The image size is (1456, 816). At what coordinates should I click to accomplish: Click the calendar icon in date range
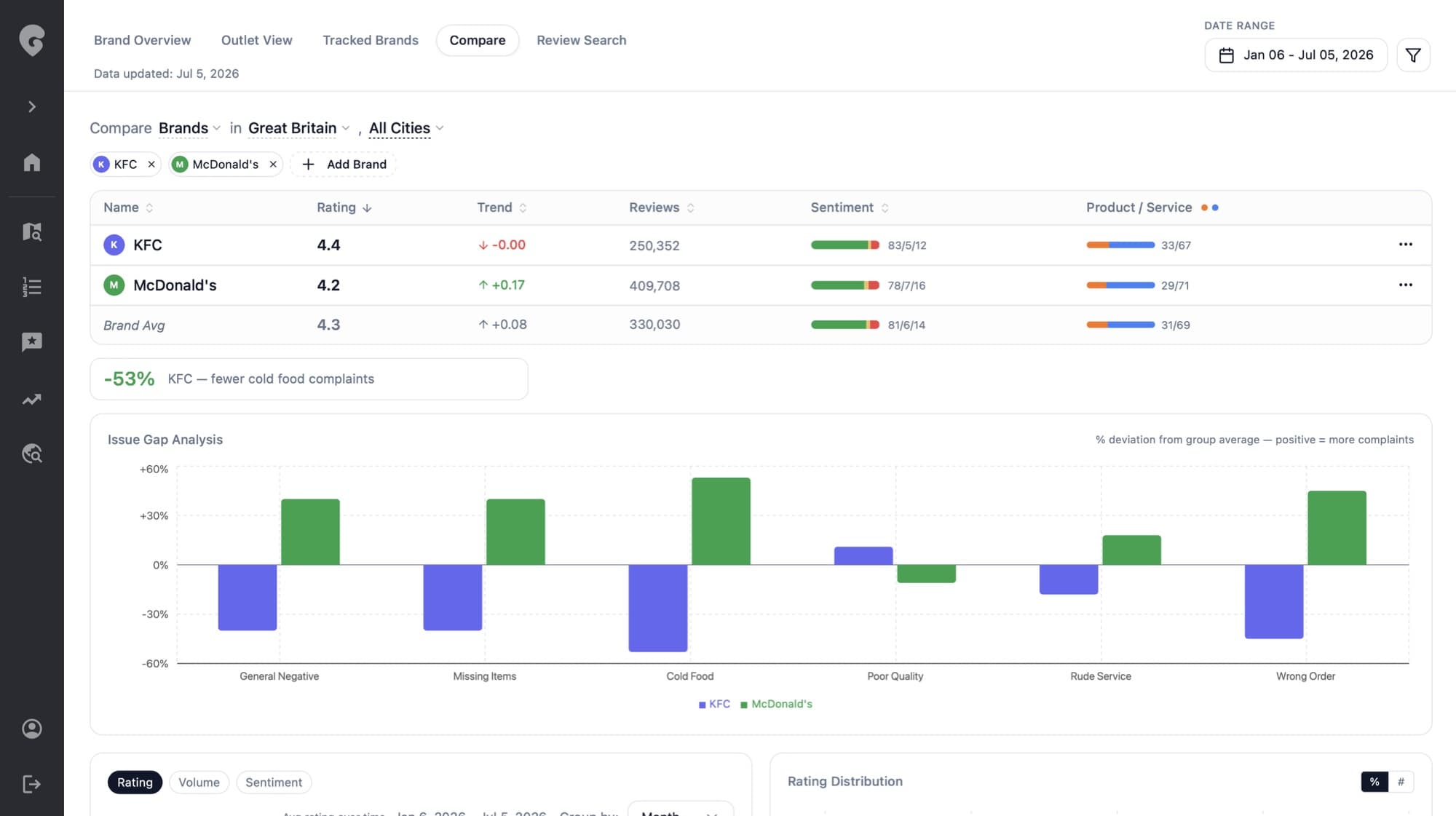click(1227, 55)
